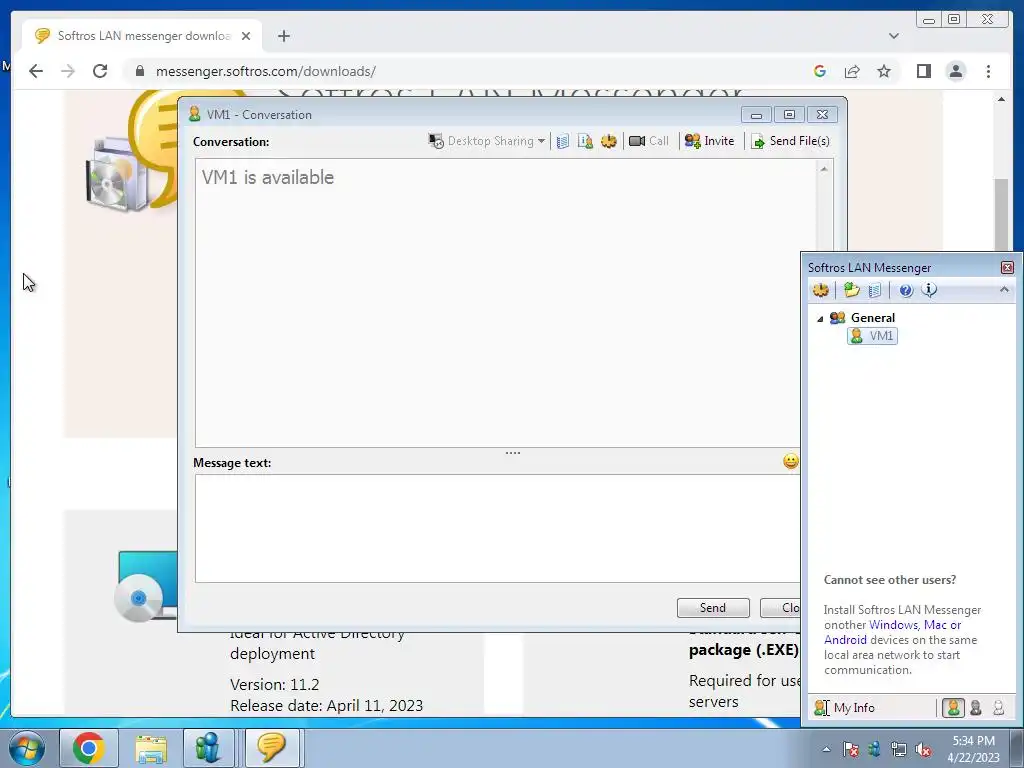Viewport: 1024px width, 768px height.
Task: Set status to Away with pale user icon
Action: pos(999,708)
